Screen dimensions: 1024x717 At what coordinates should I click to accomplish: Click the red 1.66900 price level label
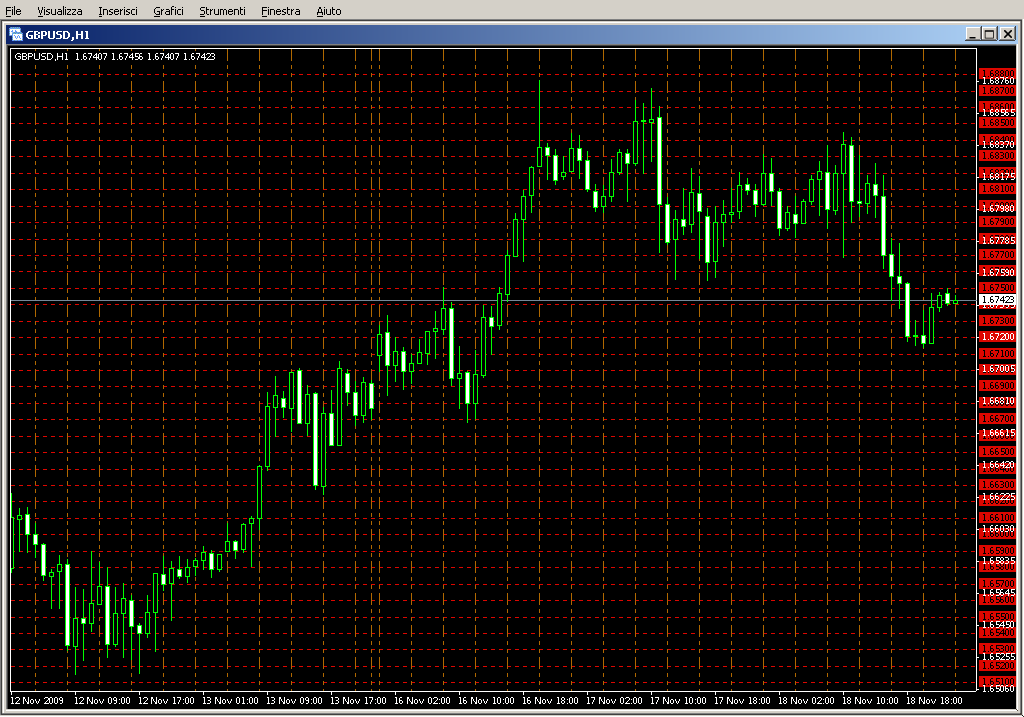(x=998, y=385)
